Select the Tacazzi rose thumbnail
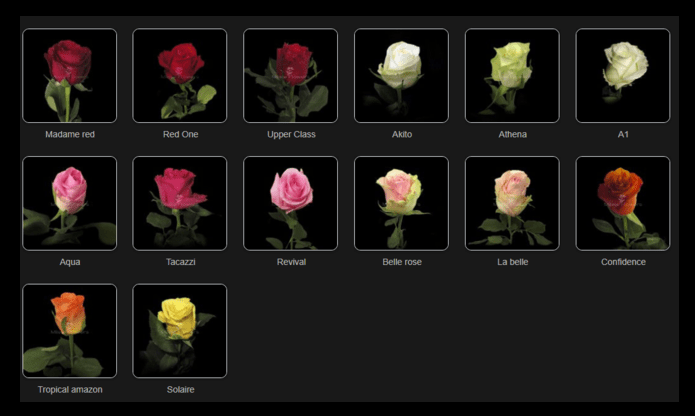The height and width of the screenshot is (416, 695). coord(180,203)
